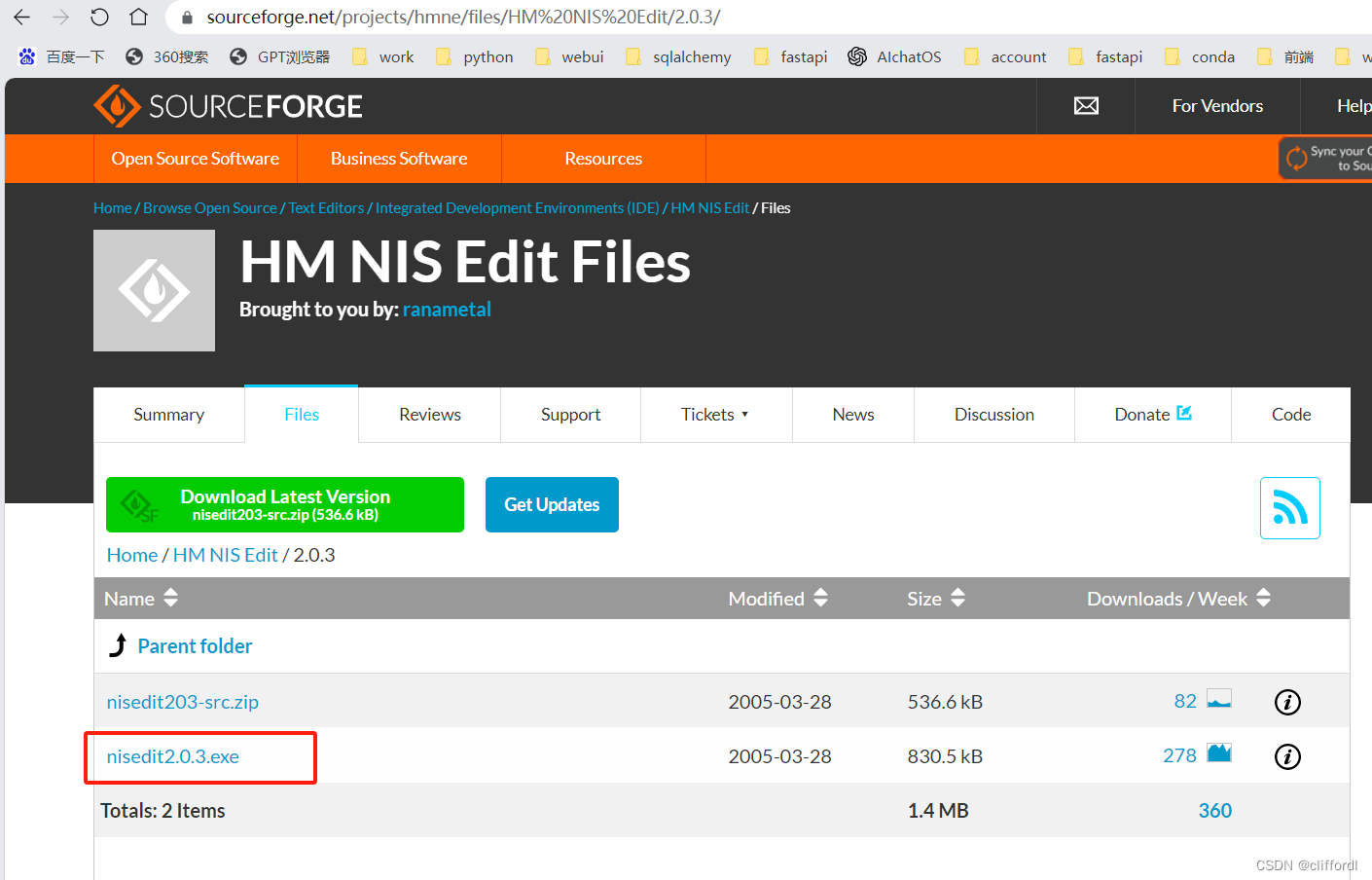Click the Get Updates button
The height and width of the screenshot is (880, 1372).
click(552, 504)
